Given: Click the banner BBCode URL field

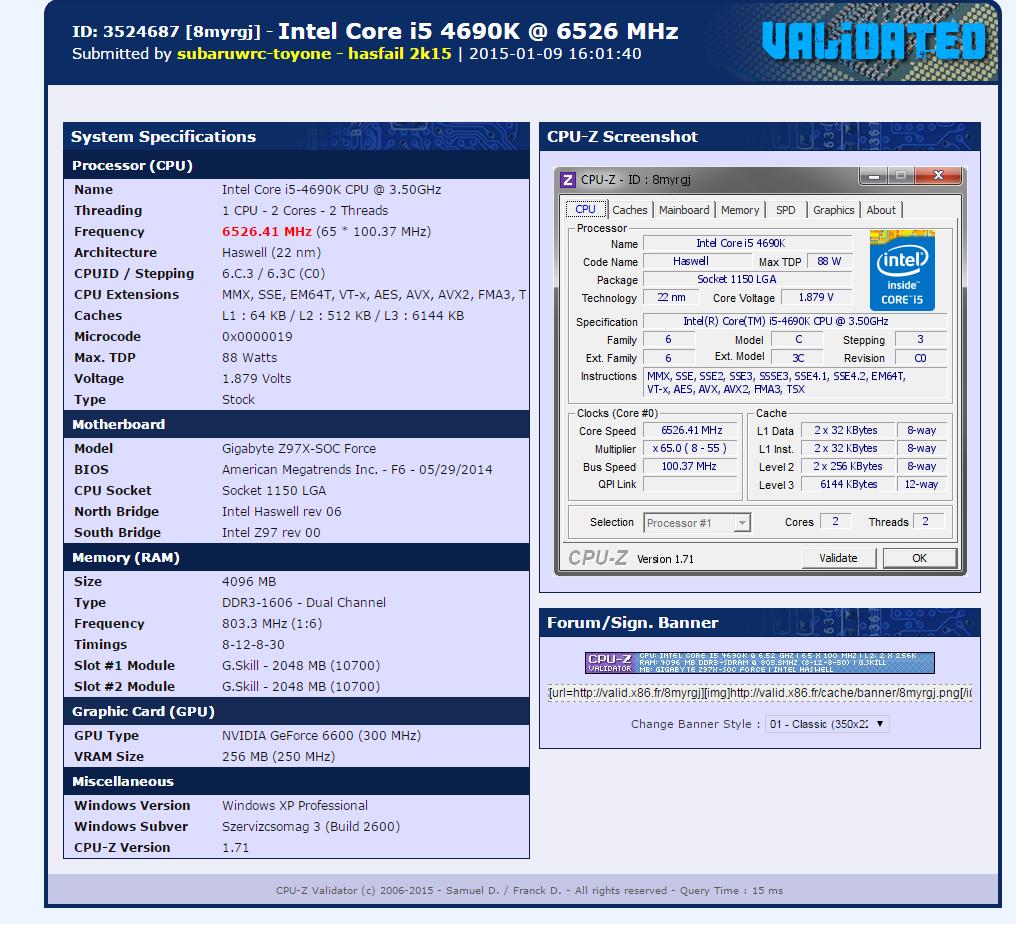Looking at the screenshot, I should (x=759, y=693).
